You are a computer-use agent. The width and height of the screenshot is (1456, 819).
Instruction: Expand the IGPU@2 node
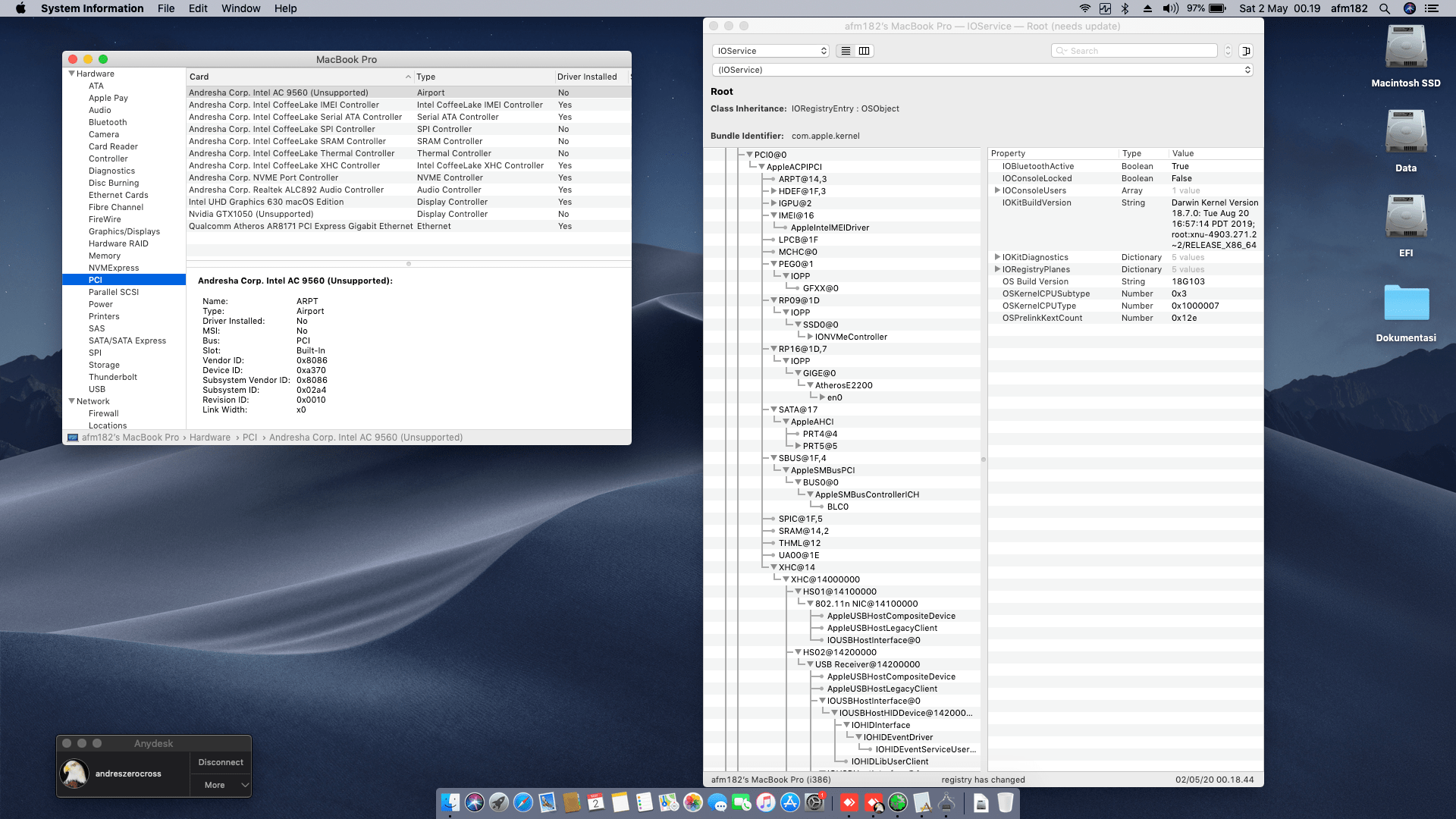point(773,203)
